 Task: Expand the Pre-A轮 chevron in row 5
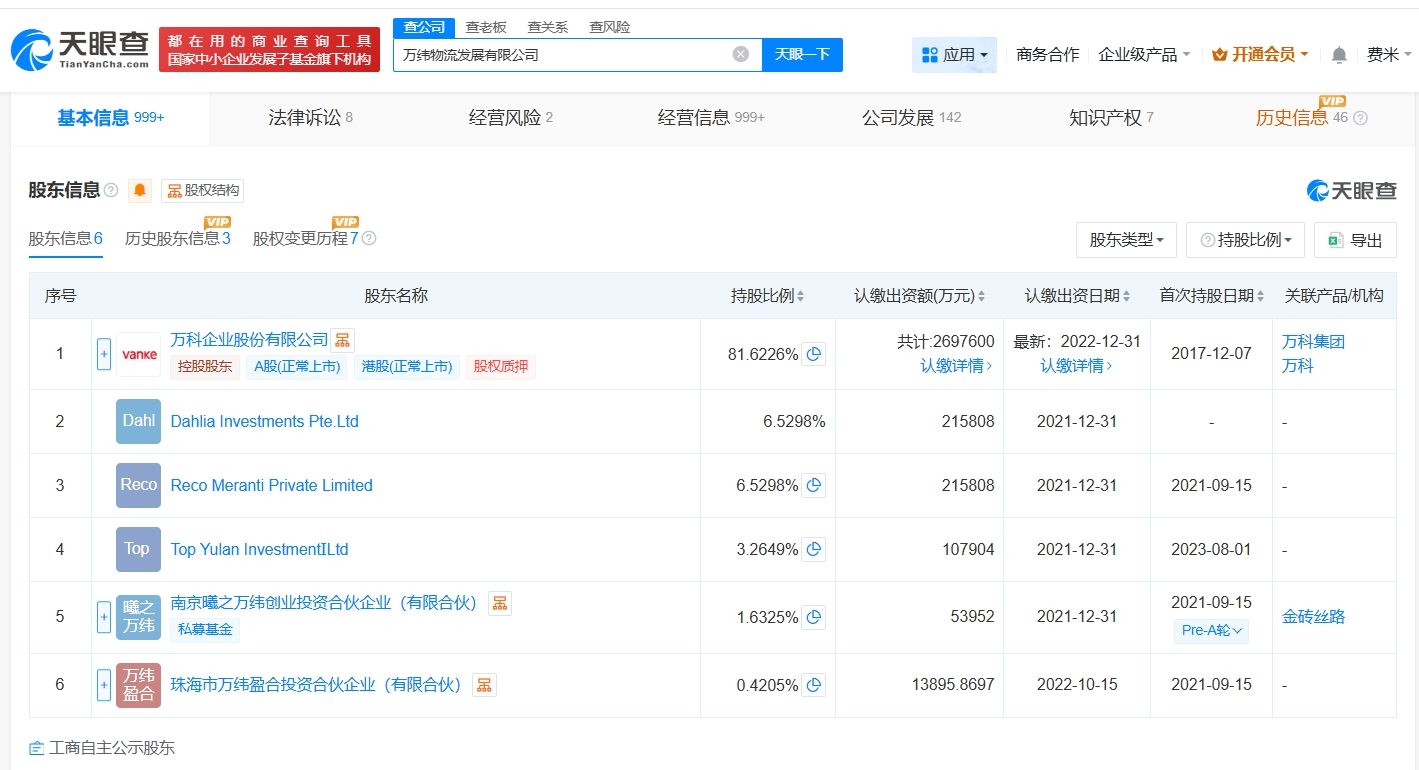[x=1235, y=631]
